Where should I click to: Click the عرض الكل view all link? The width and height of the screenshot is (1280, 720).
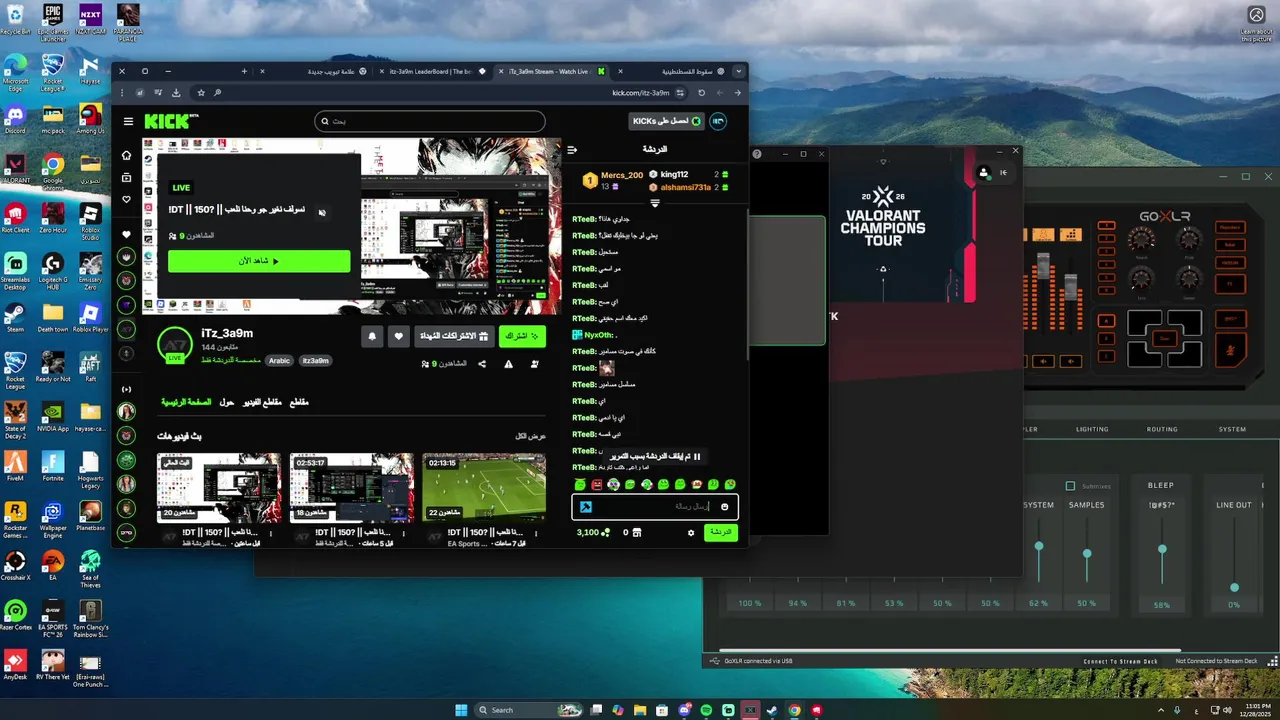530,436
